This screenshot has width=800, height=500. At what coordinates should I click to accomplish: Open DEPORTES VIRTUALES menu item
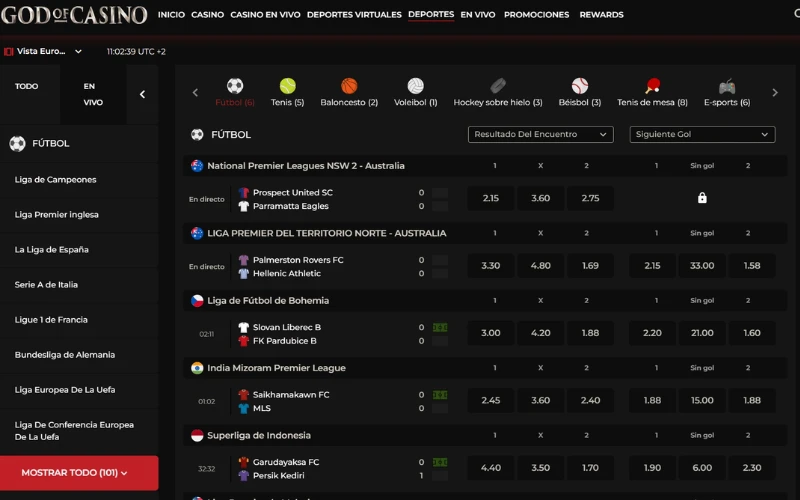(354, 15)
